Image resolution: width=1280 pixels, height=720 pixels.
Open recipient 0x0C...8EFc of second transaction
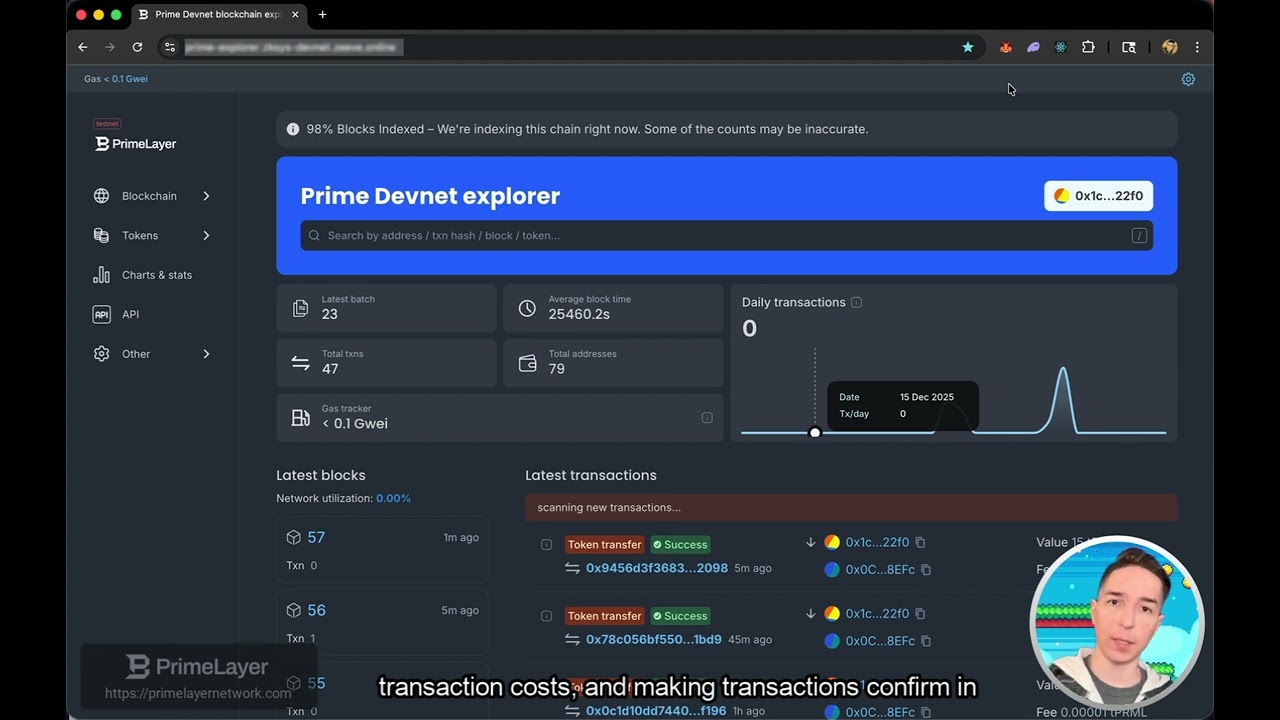point(880,641)
